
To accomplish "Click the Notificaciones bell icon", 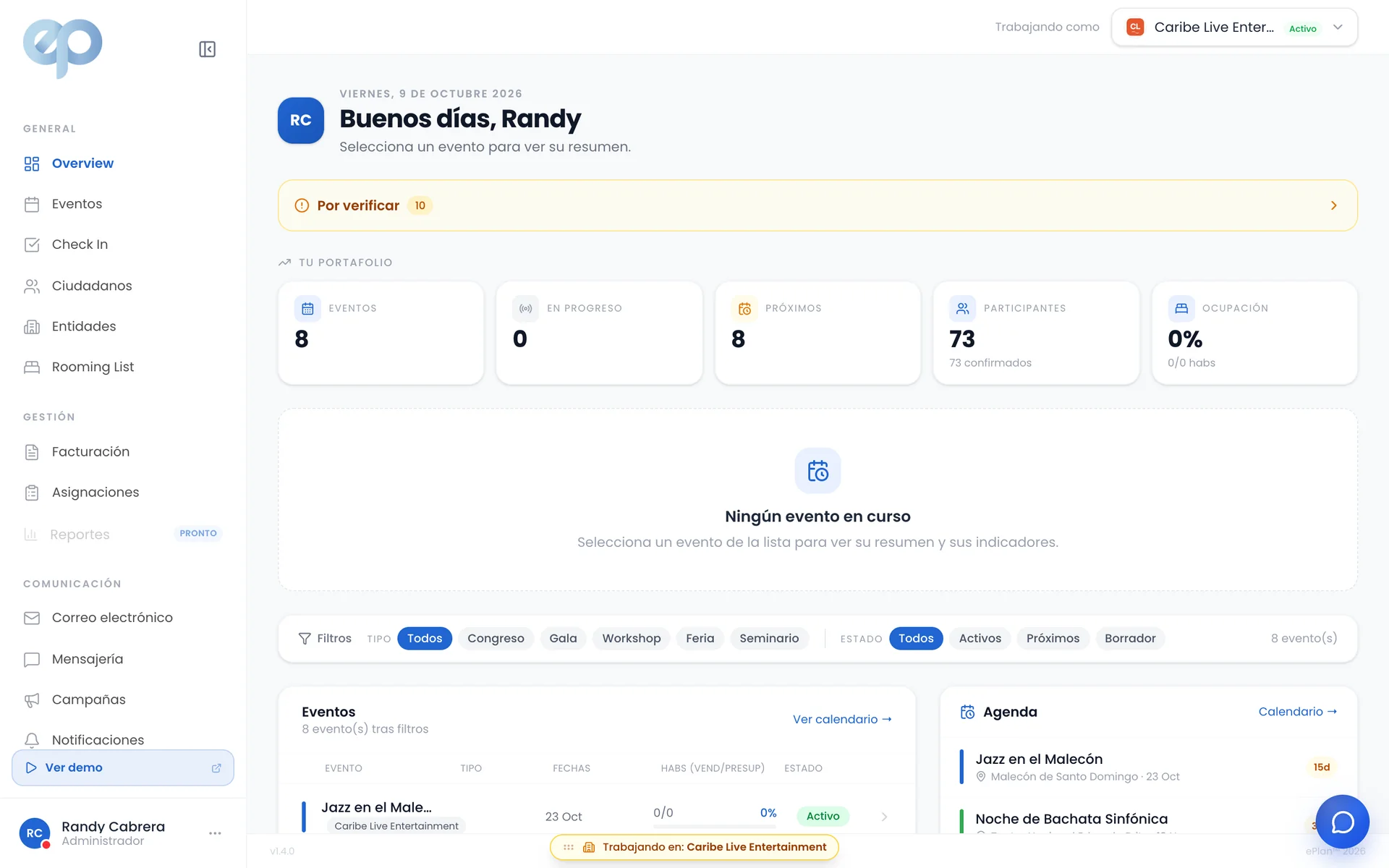I will pyautogui.click(x=32, y=740).
